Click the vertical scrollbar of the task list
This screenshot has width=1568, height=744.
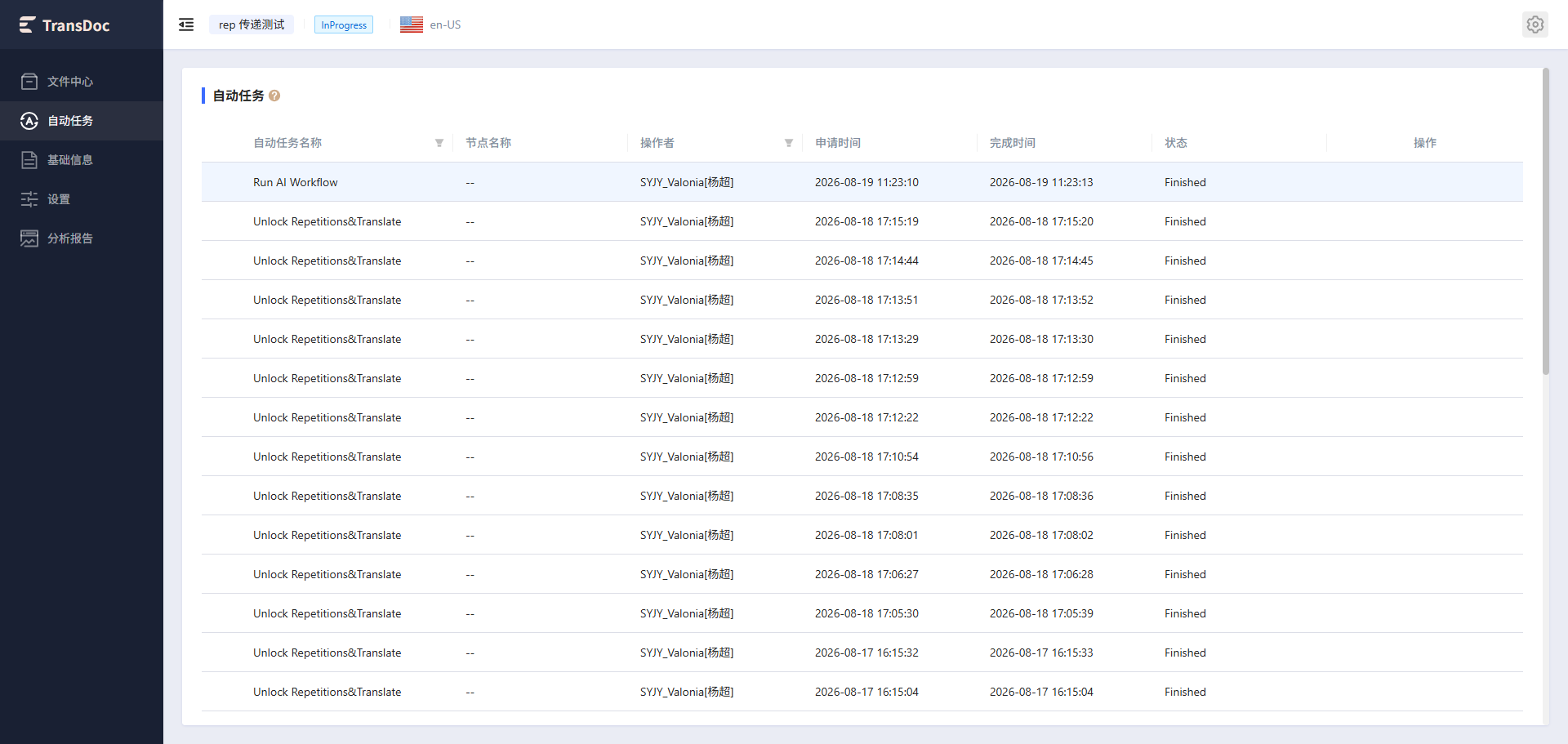pos(1545,221)
